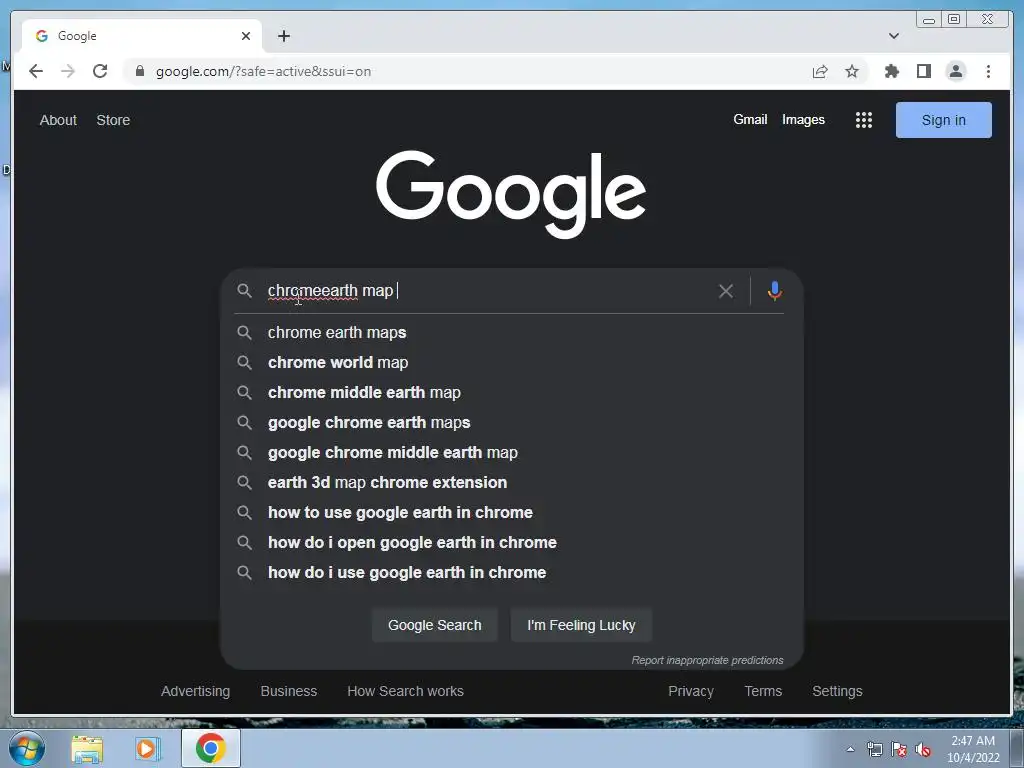Show hidden system tray icons
This screenshot has height=768, width=1024.
(x=850, y=749)
